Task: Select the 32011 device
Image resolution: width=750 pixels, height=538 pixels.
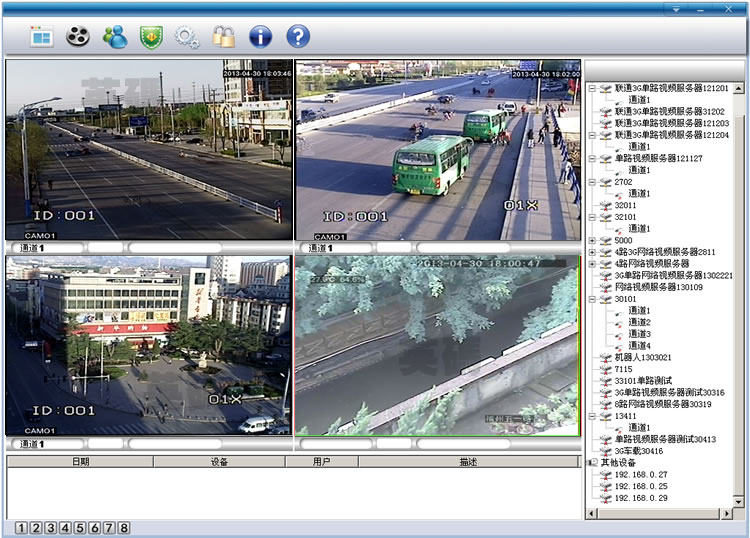Action: [625, 206]
